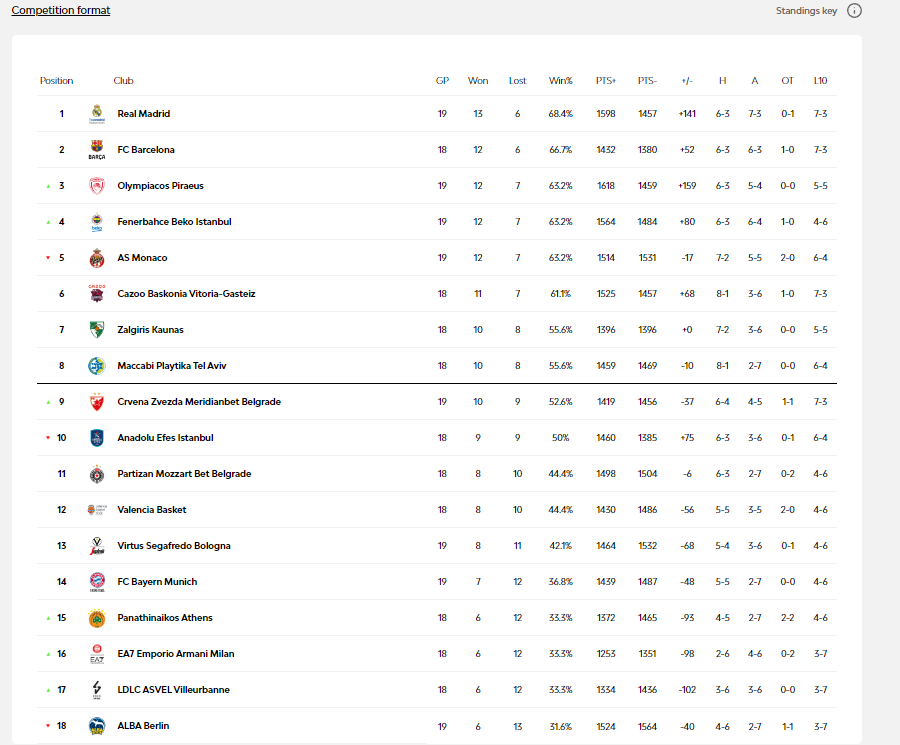Sort standings by Win% column

point(560,81)
